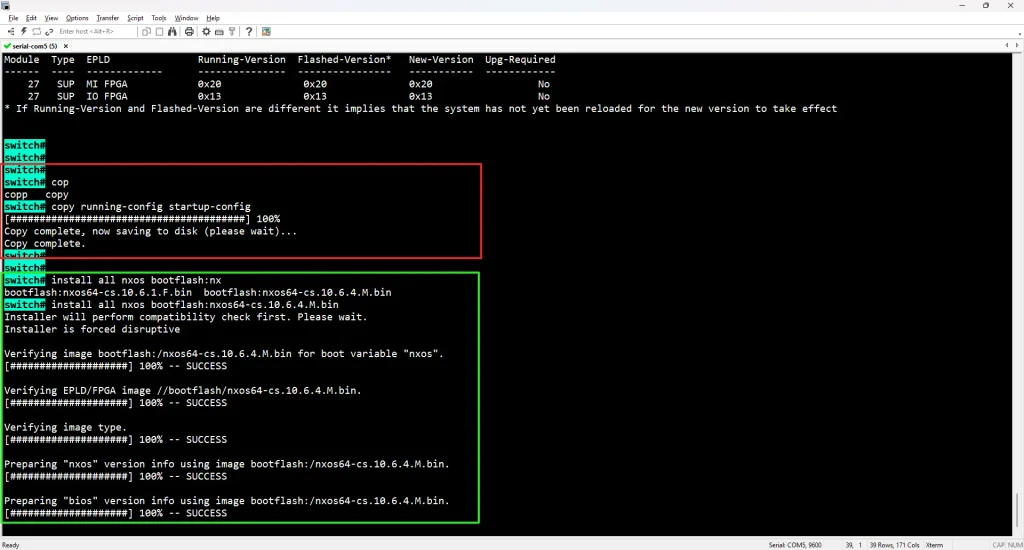
Task: Close the serial-com5 (5) tab
Action: [x=65, y=46]
